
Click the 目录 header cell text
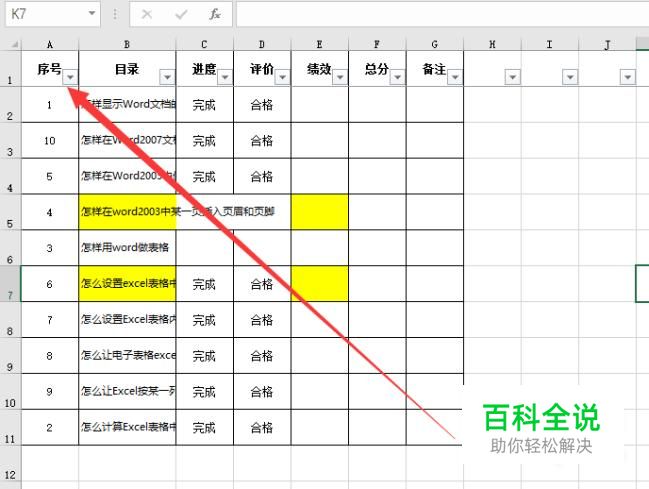click(127, 69)
